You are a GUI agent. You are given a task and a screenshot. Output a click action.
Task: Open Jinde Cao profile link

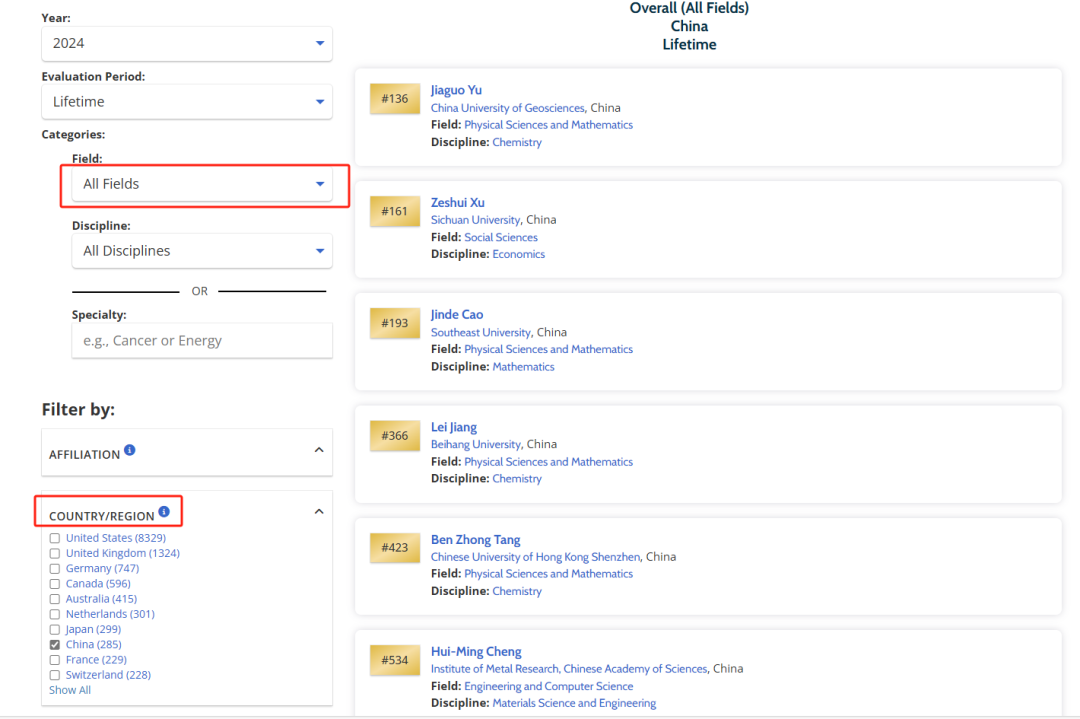457,315
